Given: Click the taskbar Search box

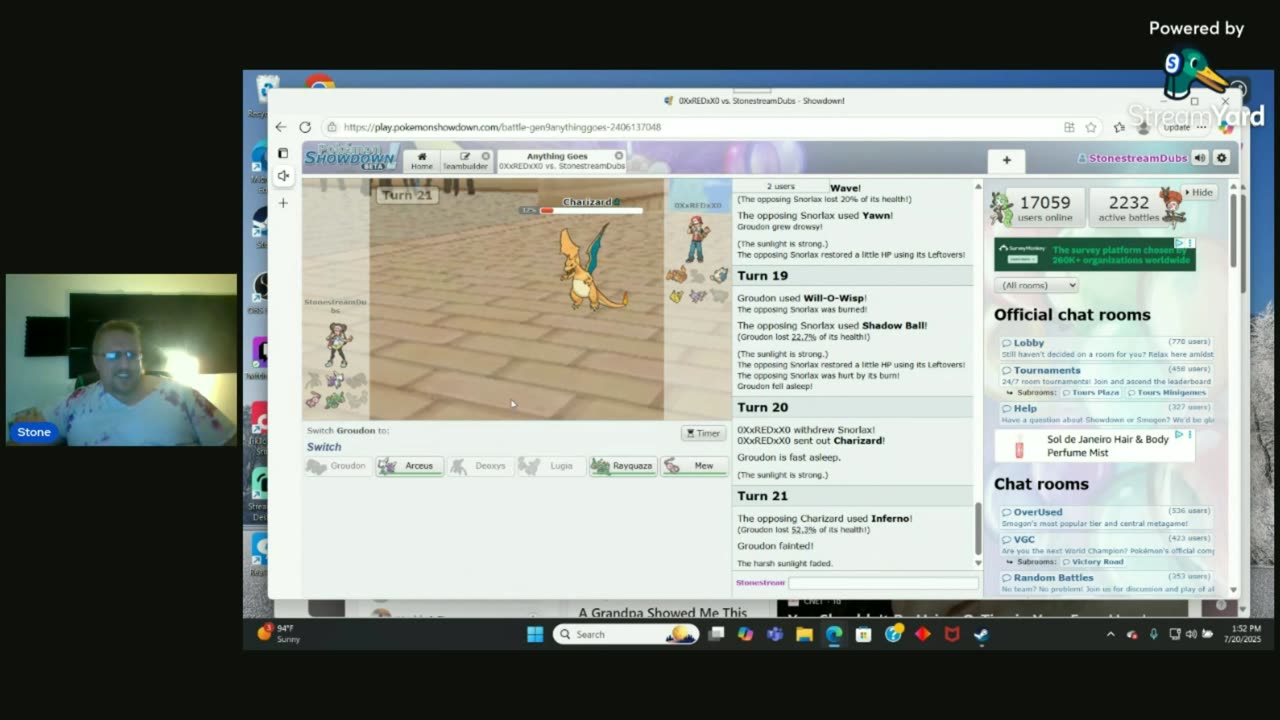Looking at the screenshot, I should click(x=626, y=634).
